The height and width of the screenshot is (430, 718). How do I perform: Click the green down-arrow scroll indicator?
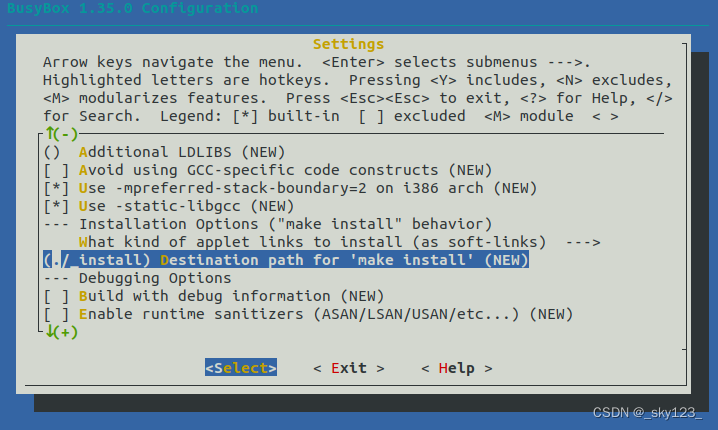point(61,332)
